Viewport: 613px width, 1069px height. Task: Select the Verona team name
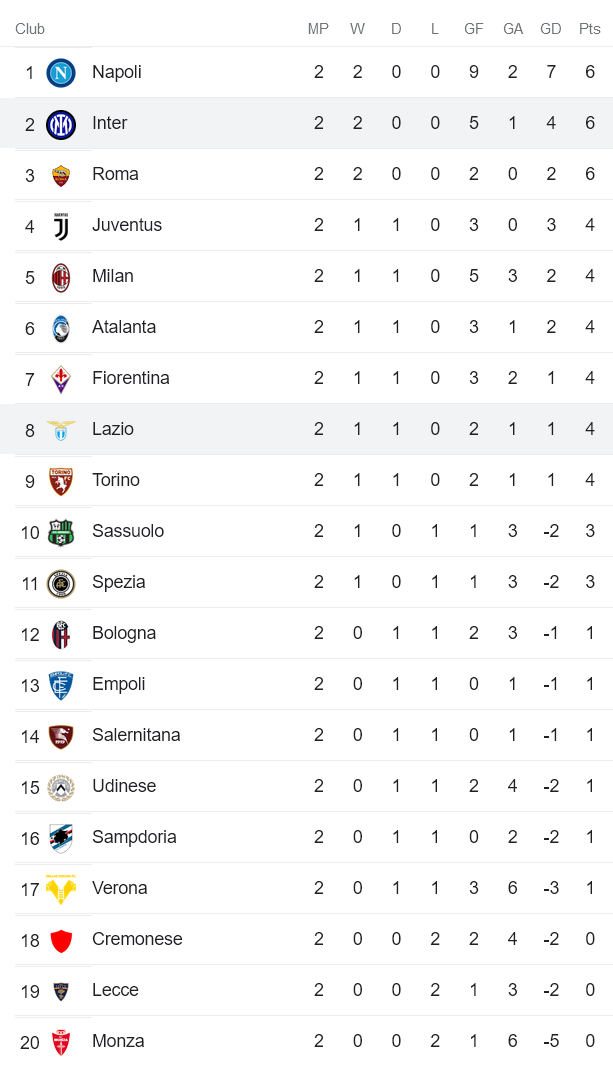point(116,888)
